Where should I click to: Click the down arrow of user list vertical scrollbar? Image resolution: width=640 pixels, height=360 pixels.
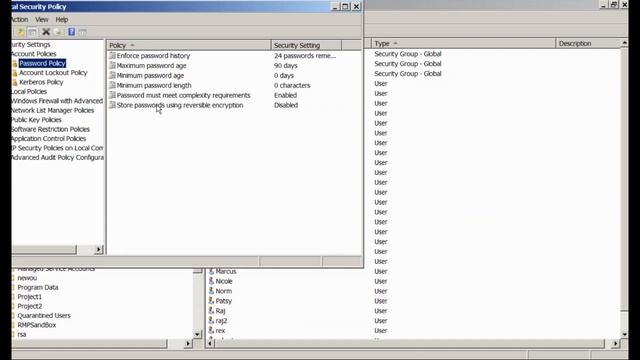(x=624, y=334)
